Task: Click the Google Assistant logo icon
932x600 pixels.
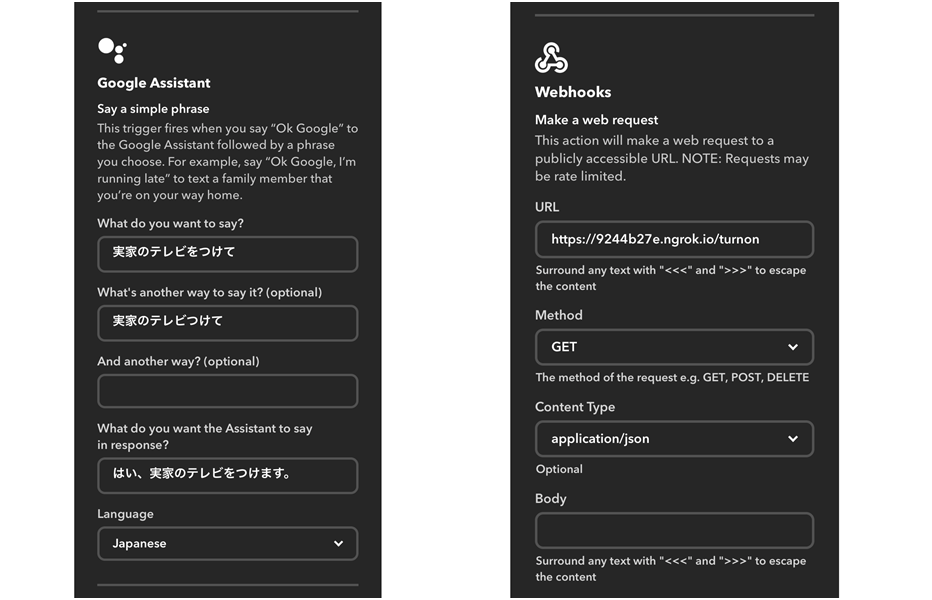Action: coord(112,51)
